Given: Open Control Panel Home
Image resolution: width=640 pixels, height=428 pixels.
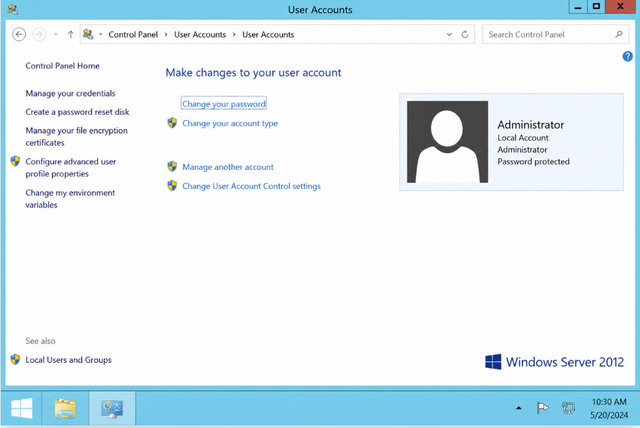Looking at the screenshot, I should (62, 66).
